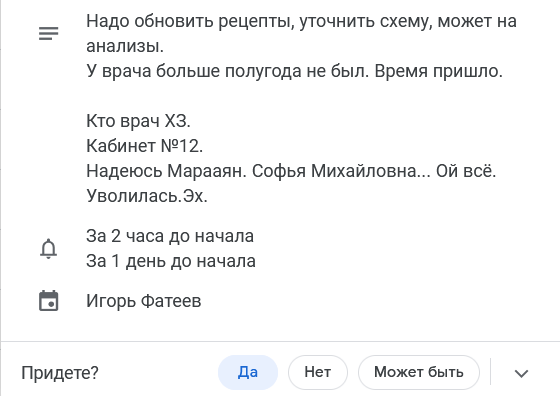Viewport: 560px width, 396px height.
Task: Click the sentence У врача больше полугода не был
Action: 228,71
